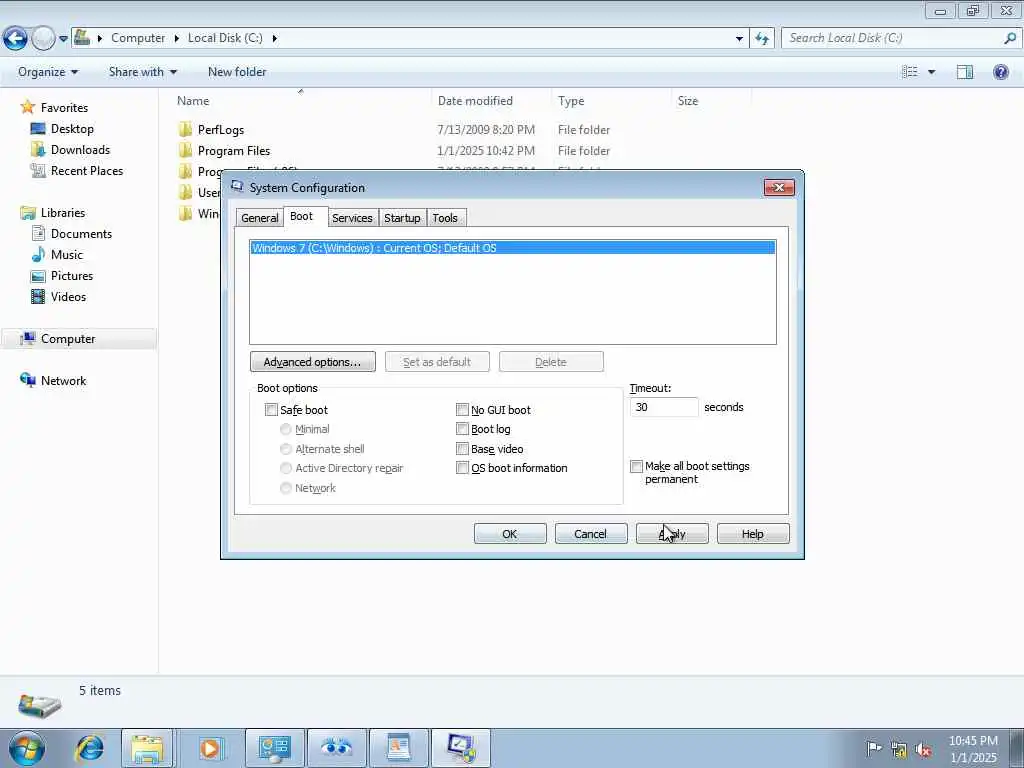Click the Help button in dialog
Image resolution: width=1024 pixels, height=768 pixels.
(x=753, y=534)
